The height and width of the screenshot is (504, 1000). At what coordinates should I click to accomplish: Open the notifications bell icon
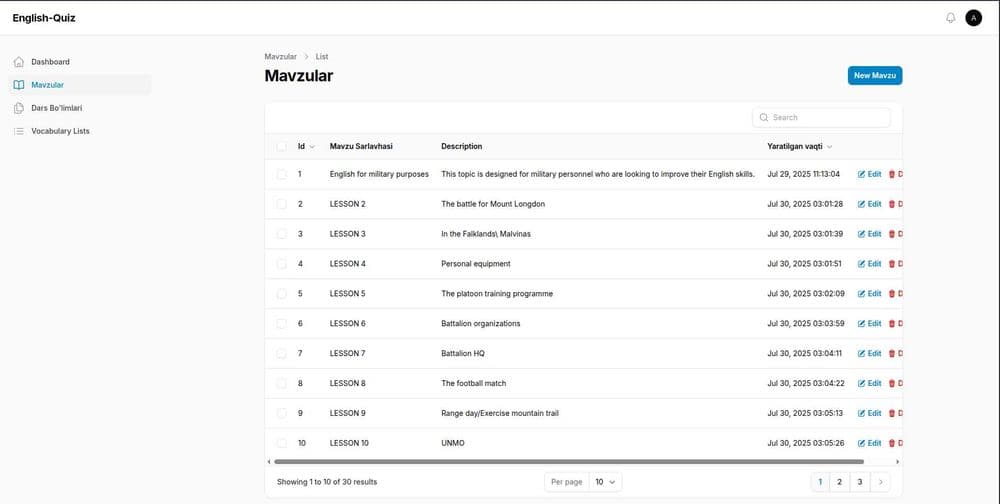[x=950, y=18]
